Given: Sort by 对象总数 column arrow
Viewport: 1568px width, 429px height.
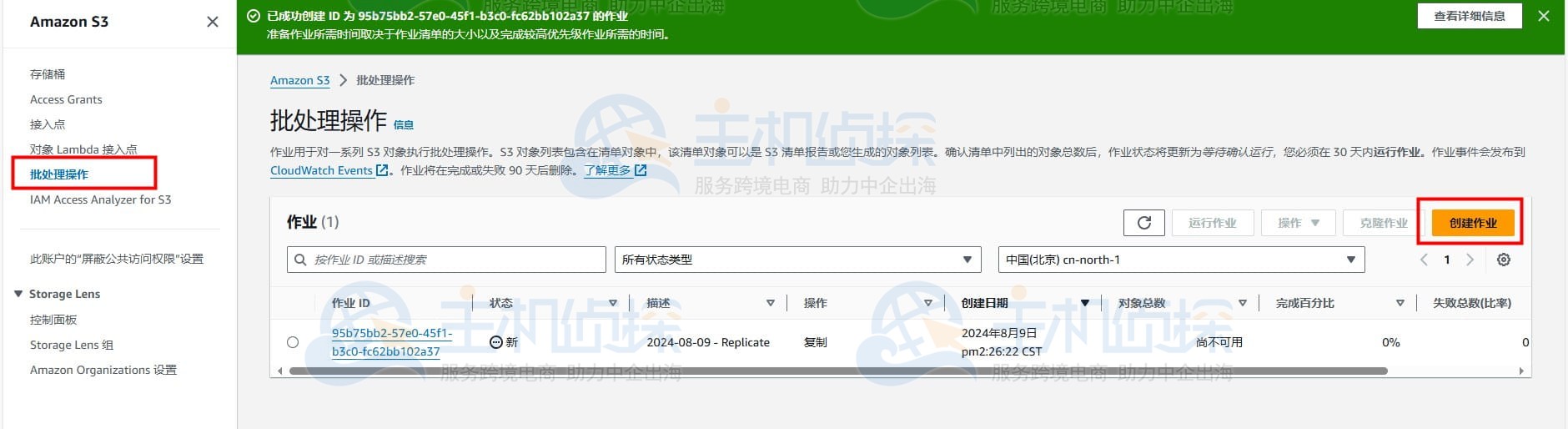Looking at the screenshot, I should [1243, 303].
